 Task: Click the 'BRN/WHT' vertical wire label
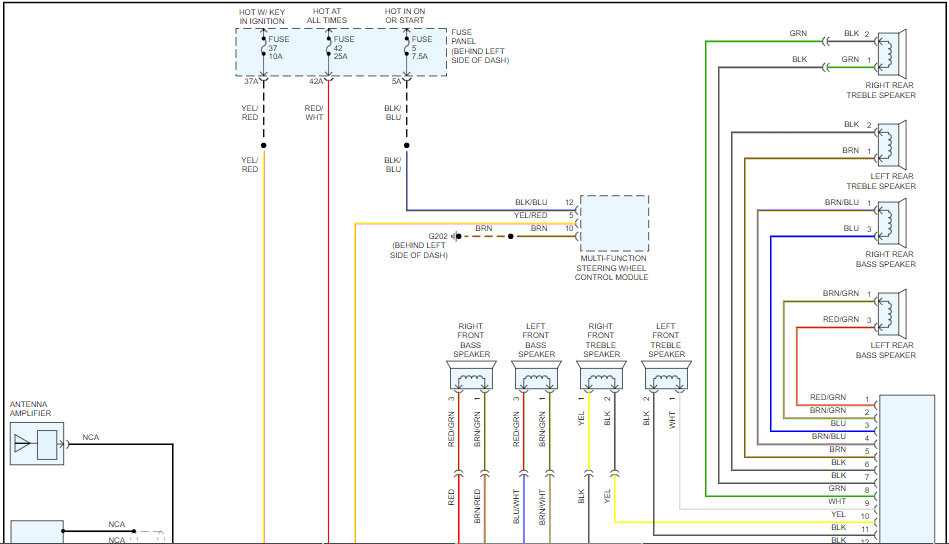[542, 506]
